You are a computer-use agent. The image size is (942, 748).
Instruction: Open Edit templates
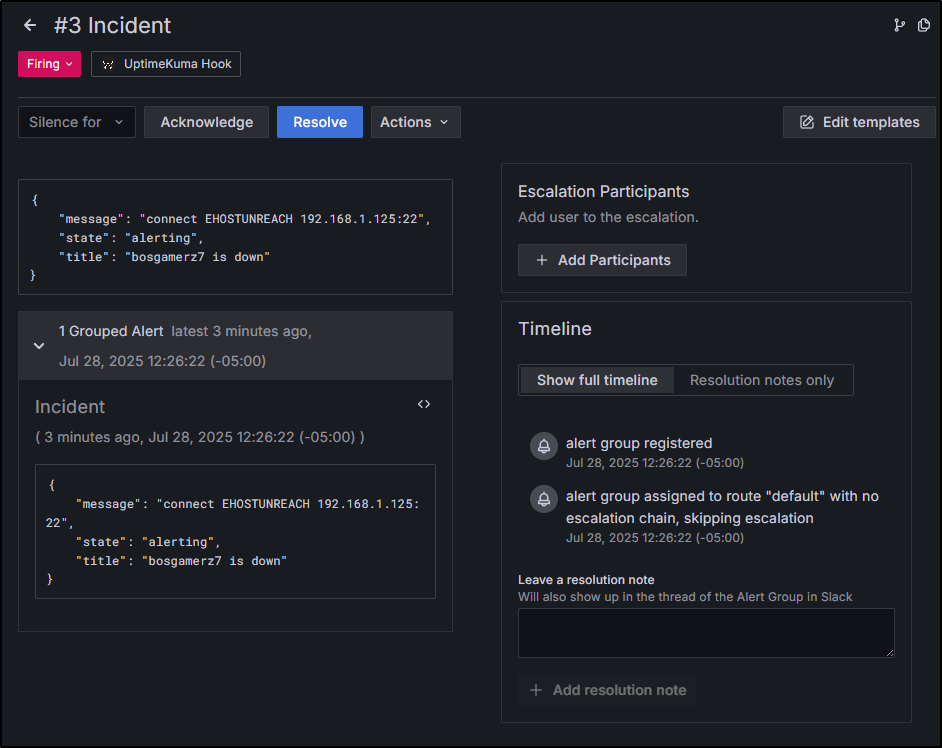[x=859, y=122]
